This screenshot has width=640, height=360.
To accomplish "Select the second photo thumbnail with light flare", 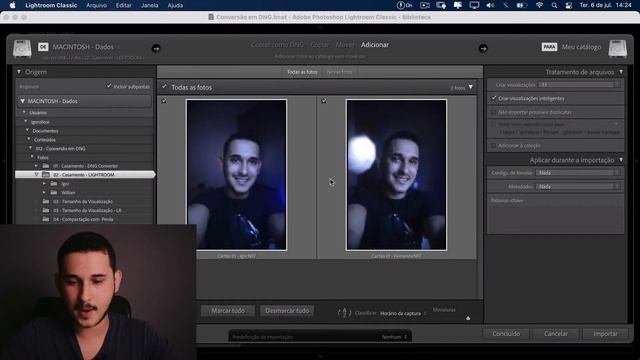I will (x=396, y=175).
